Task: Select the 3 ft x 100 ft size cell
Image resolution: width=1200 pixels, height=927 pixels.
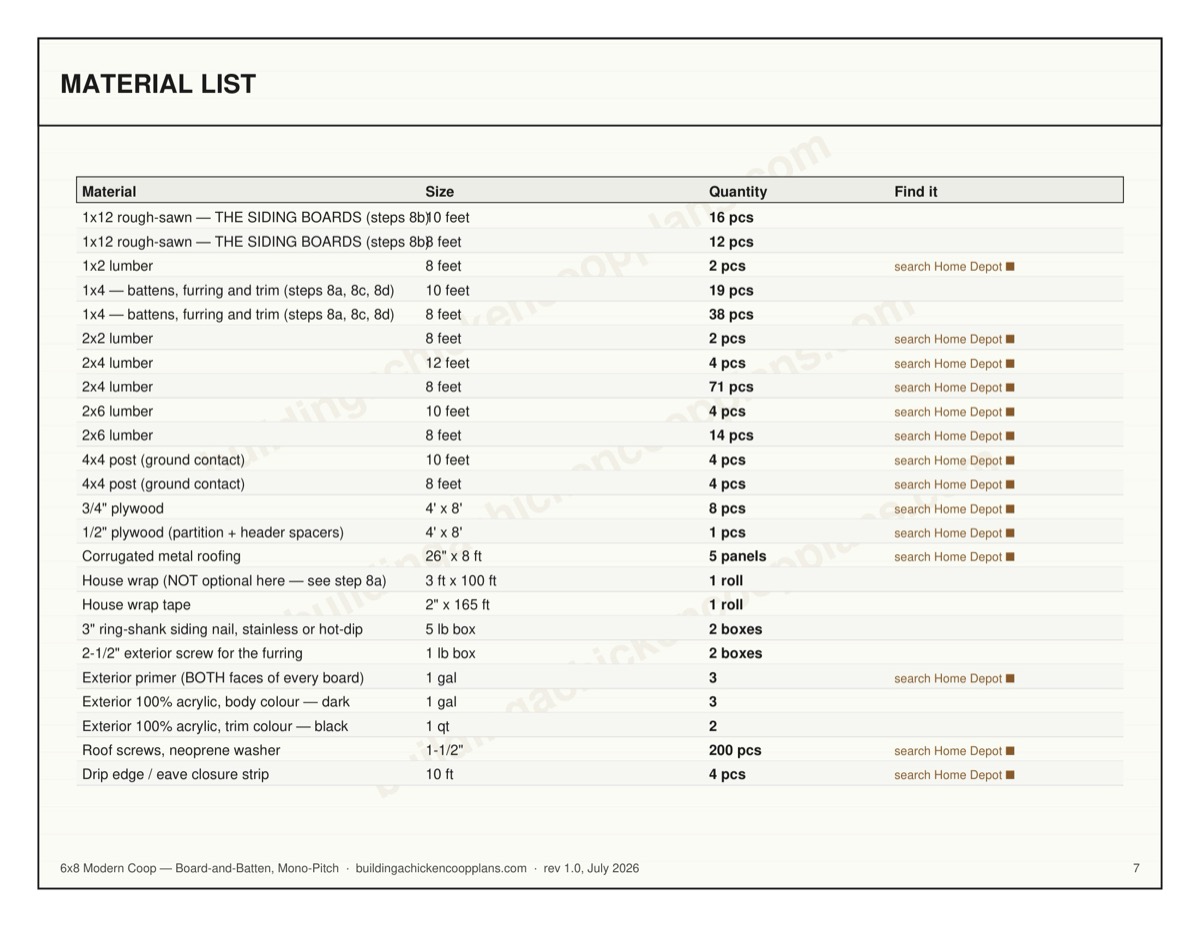Action: pos(461,580)
